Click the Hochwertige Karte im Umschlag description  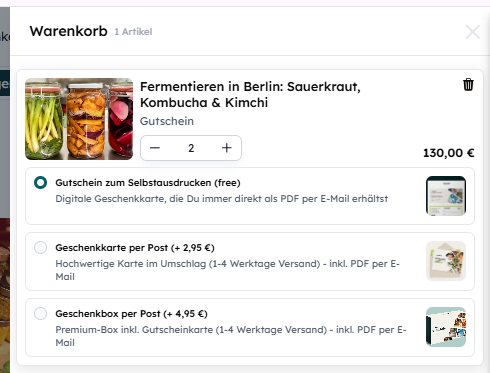(x=227, y=270)
